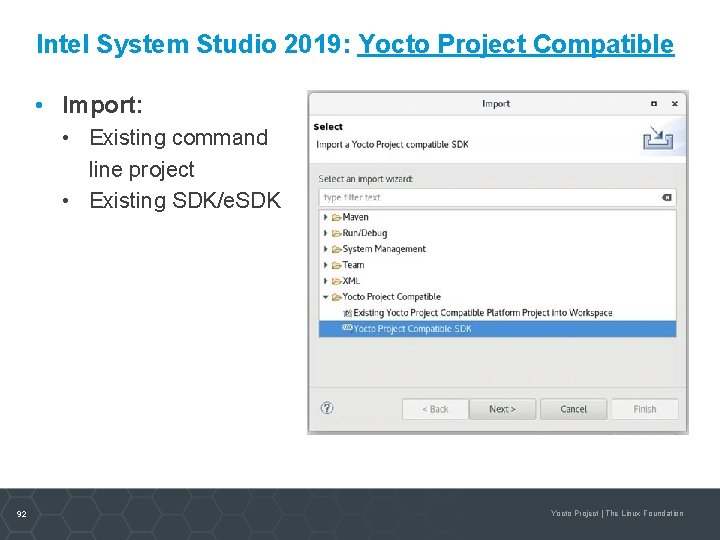Click the < Back button
Viewport: 720px width, 540px height.
tap(435, 409)
